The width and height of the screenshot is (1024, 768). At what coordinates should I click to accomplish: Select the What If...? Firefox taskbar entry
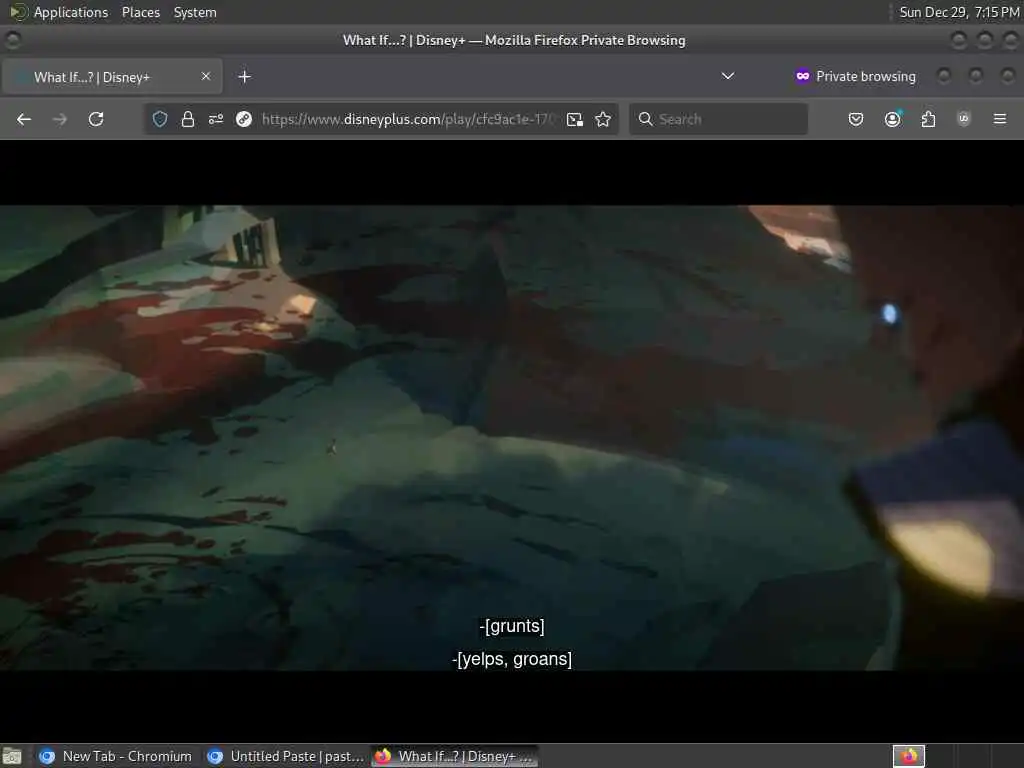pos(455,756)
